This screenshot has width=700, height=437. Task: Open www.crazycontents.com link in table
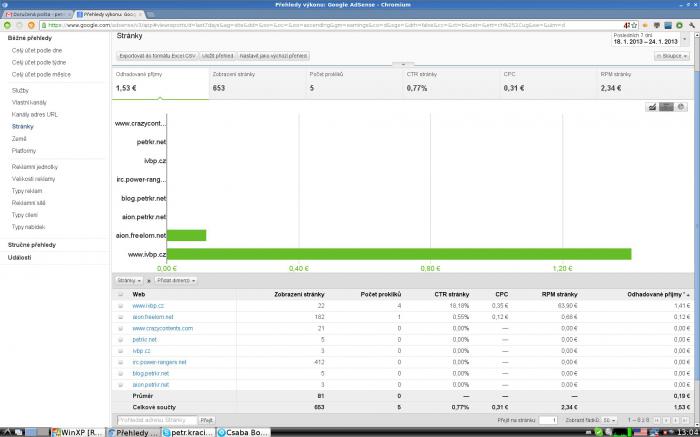tap(162, 329)
